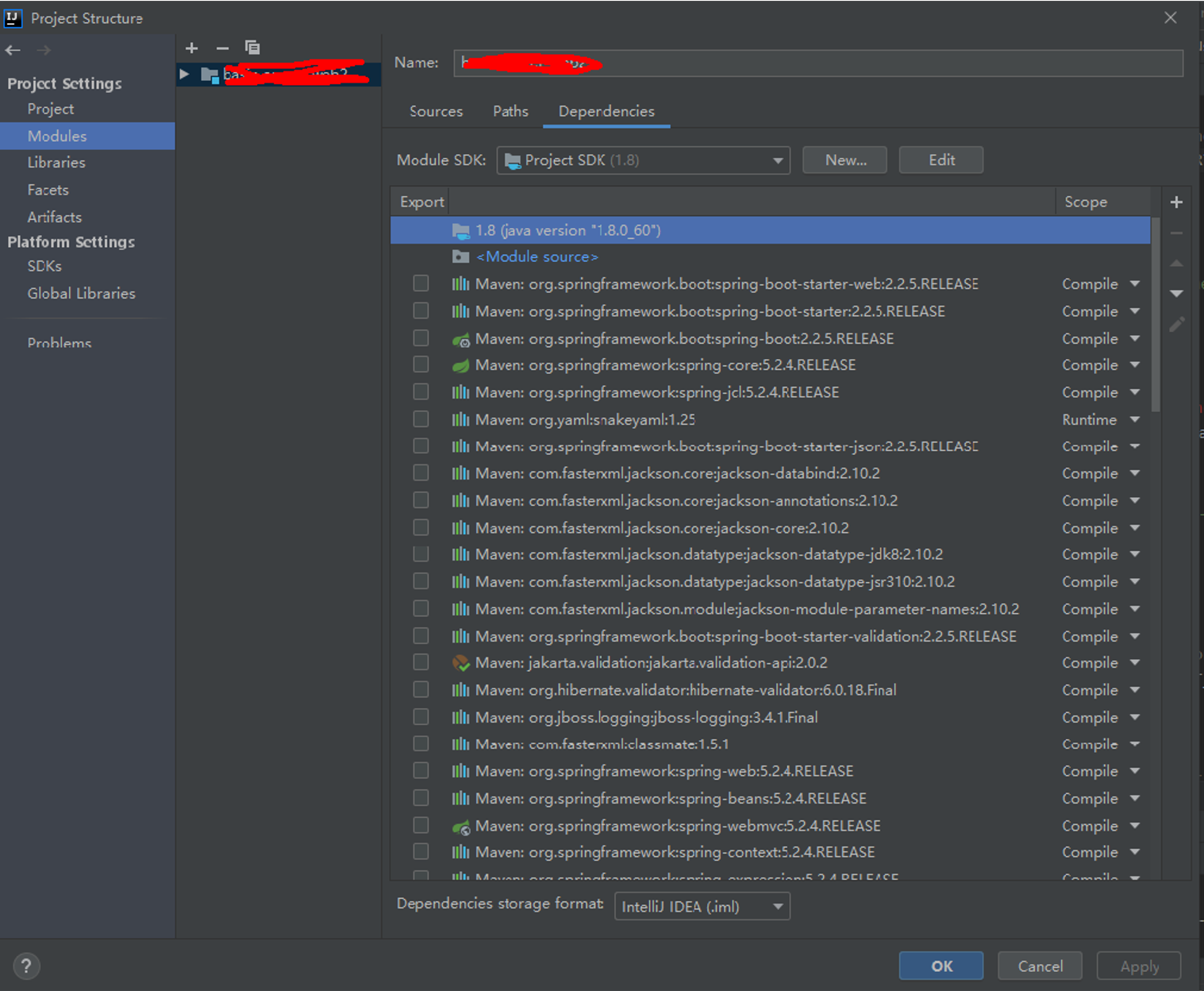Check export for hibernate-validator
The height and width of the screenshot is (991, 1204).
click(x=421, y=689)
